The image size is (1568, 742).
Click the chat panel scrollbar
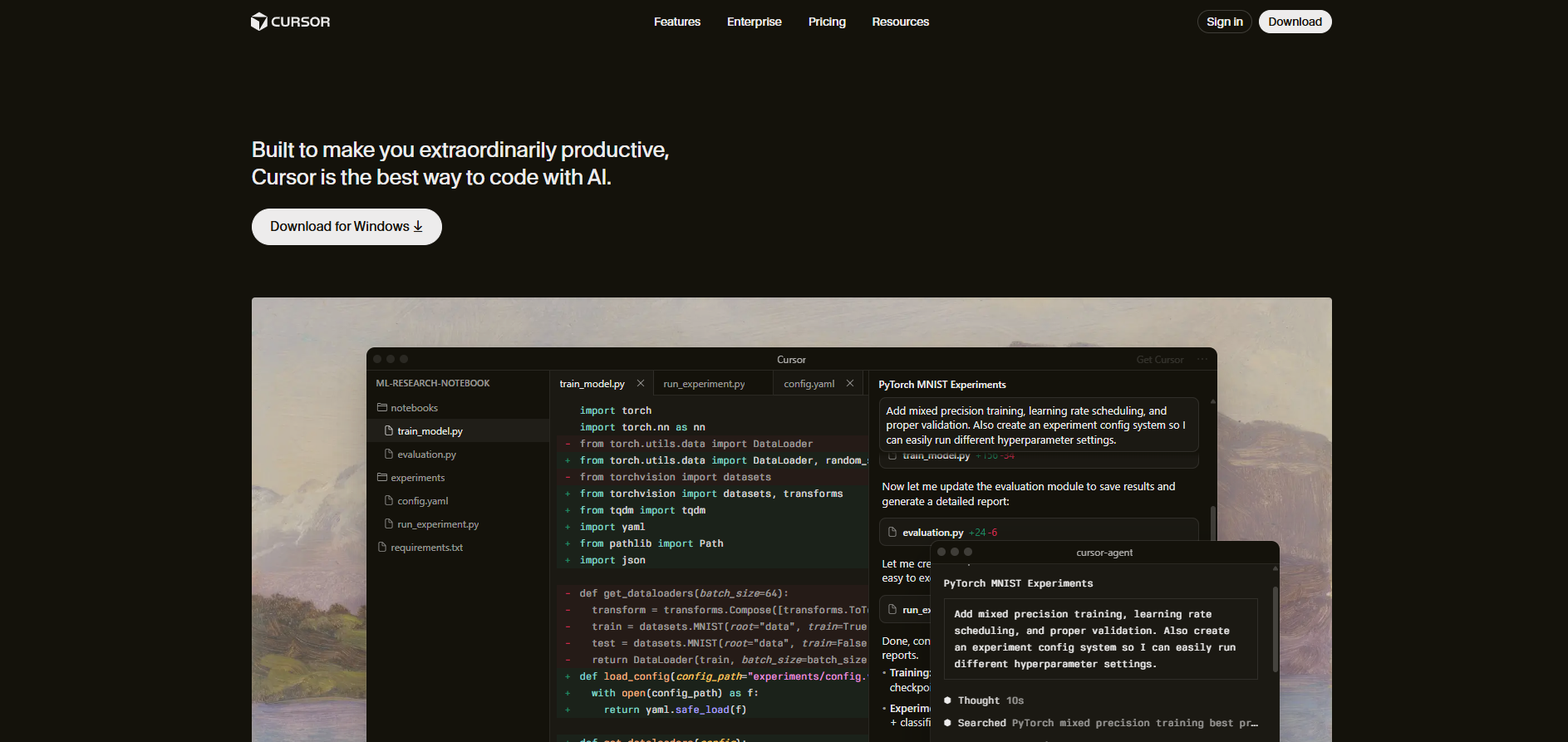pyautogui.click(x=1212, y=522)
